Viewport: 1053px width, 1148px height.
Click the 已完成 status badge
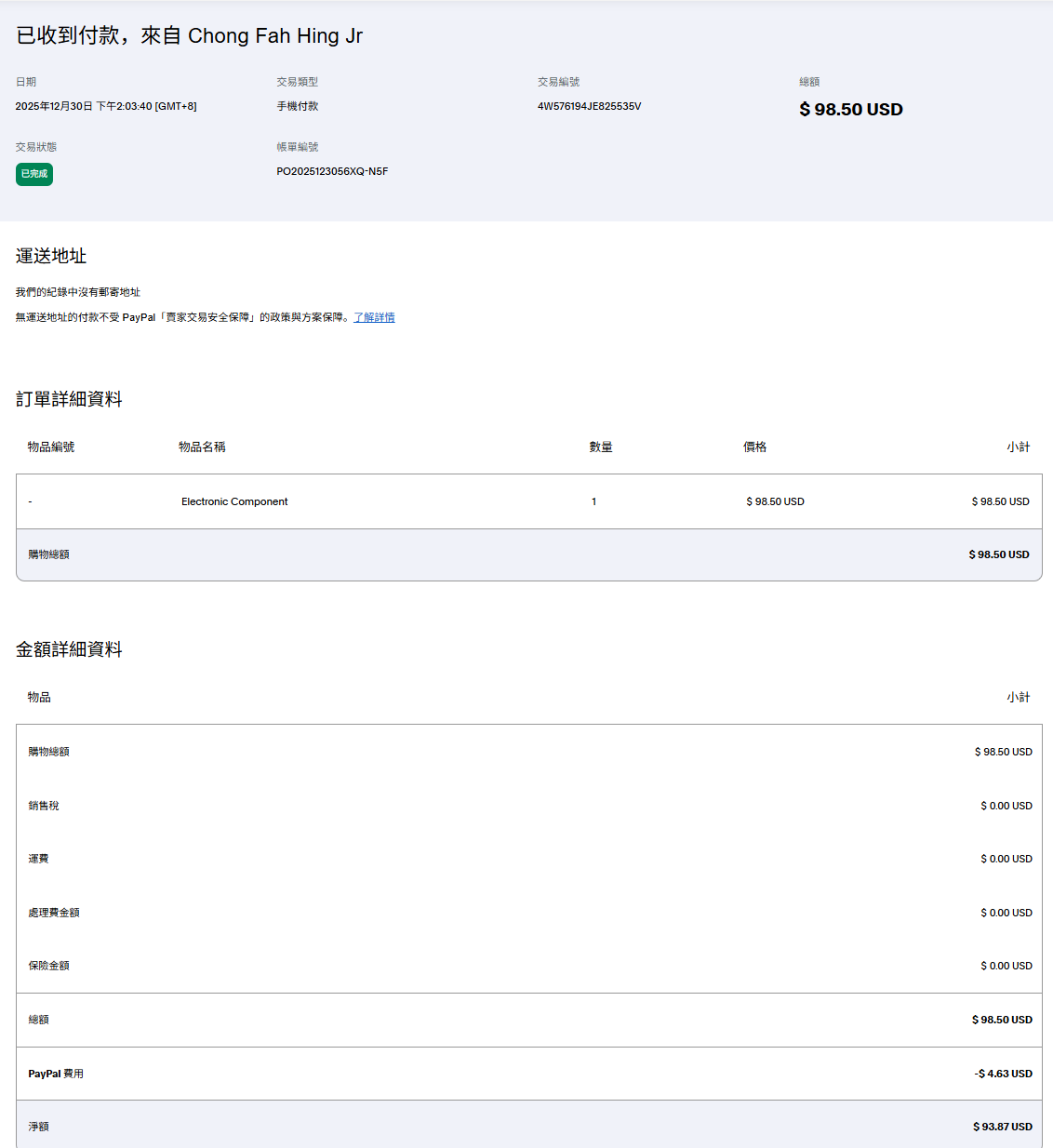(34, 174)
